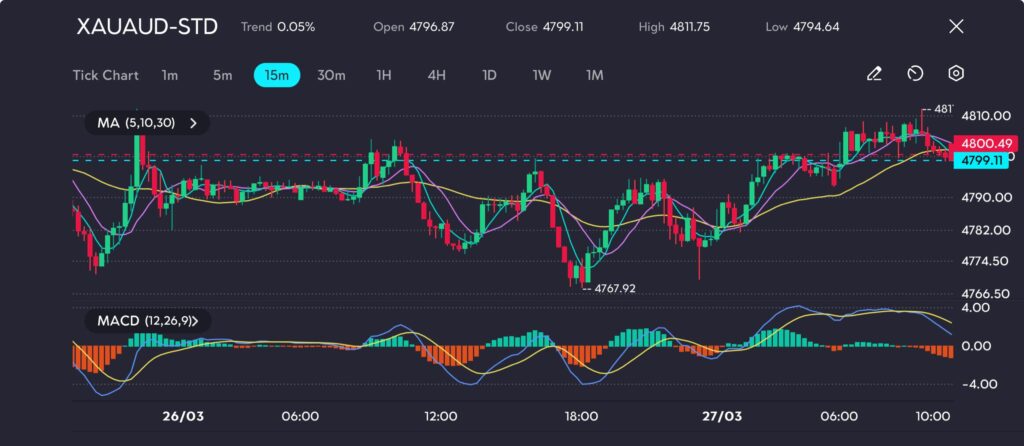This screenshot has height=446, width=1024.
Task: Select the 5m timeframe
Action: [x=222, y=74]
